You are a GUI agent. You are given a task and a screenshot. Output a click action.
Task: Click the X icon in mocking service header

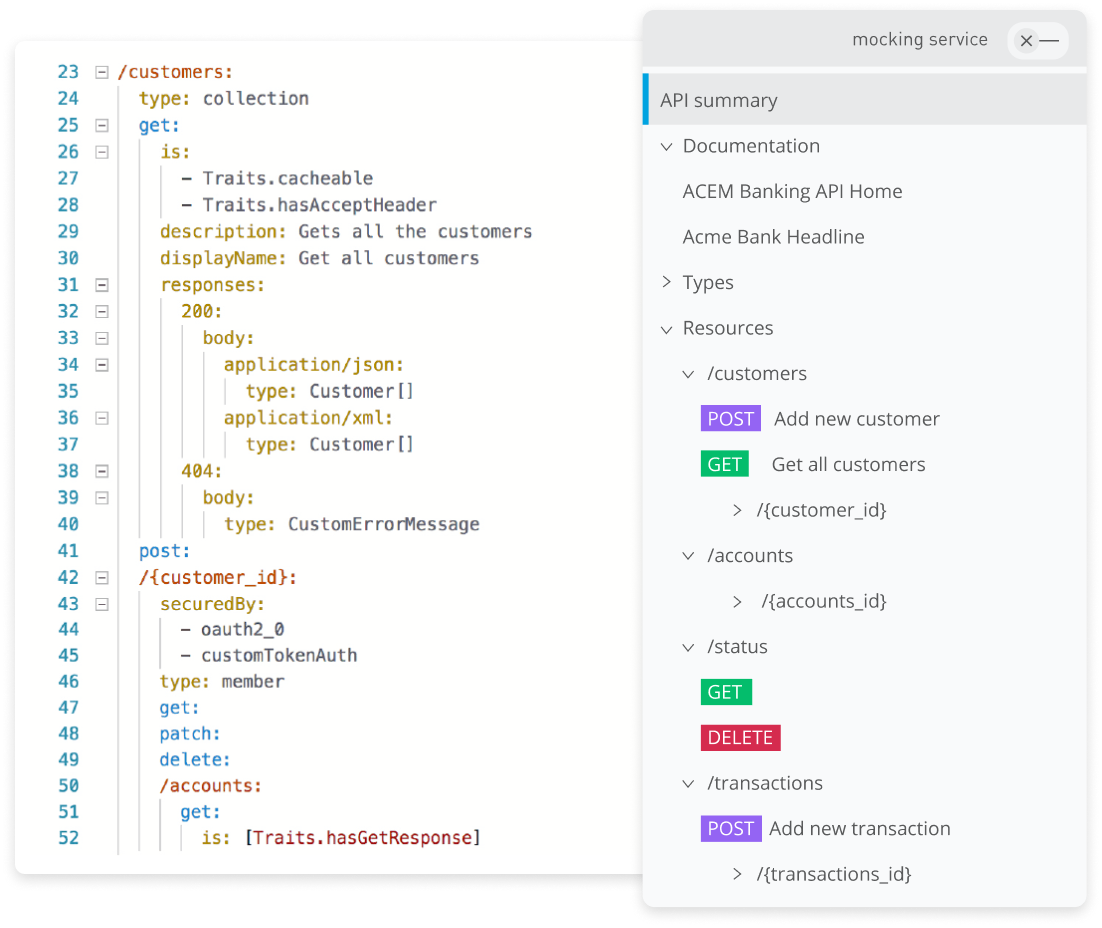coord(1026,41)
